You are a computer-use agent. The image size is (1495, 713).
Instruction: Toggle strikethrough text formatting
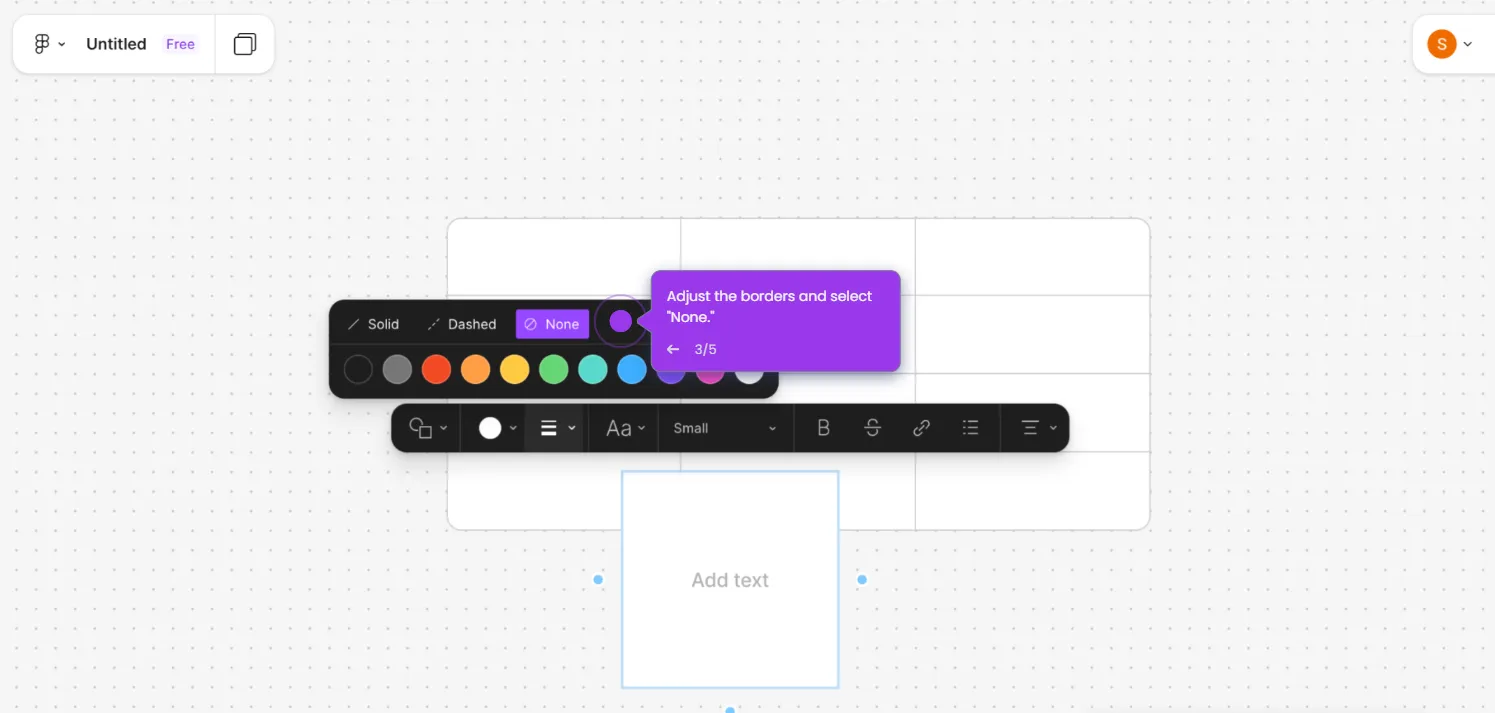[x=872, y=428]
